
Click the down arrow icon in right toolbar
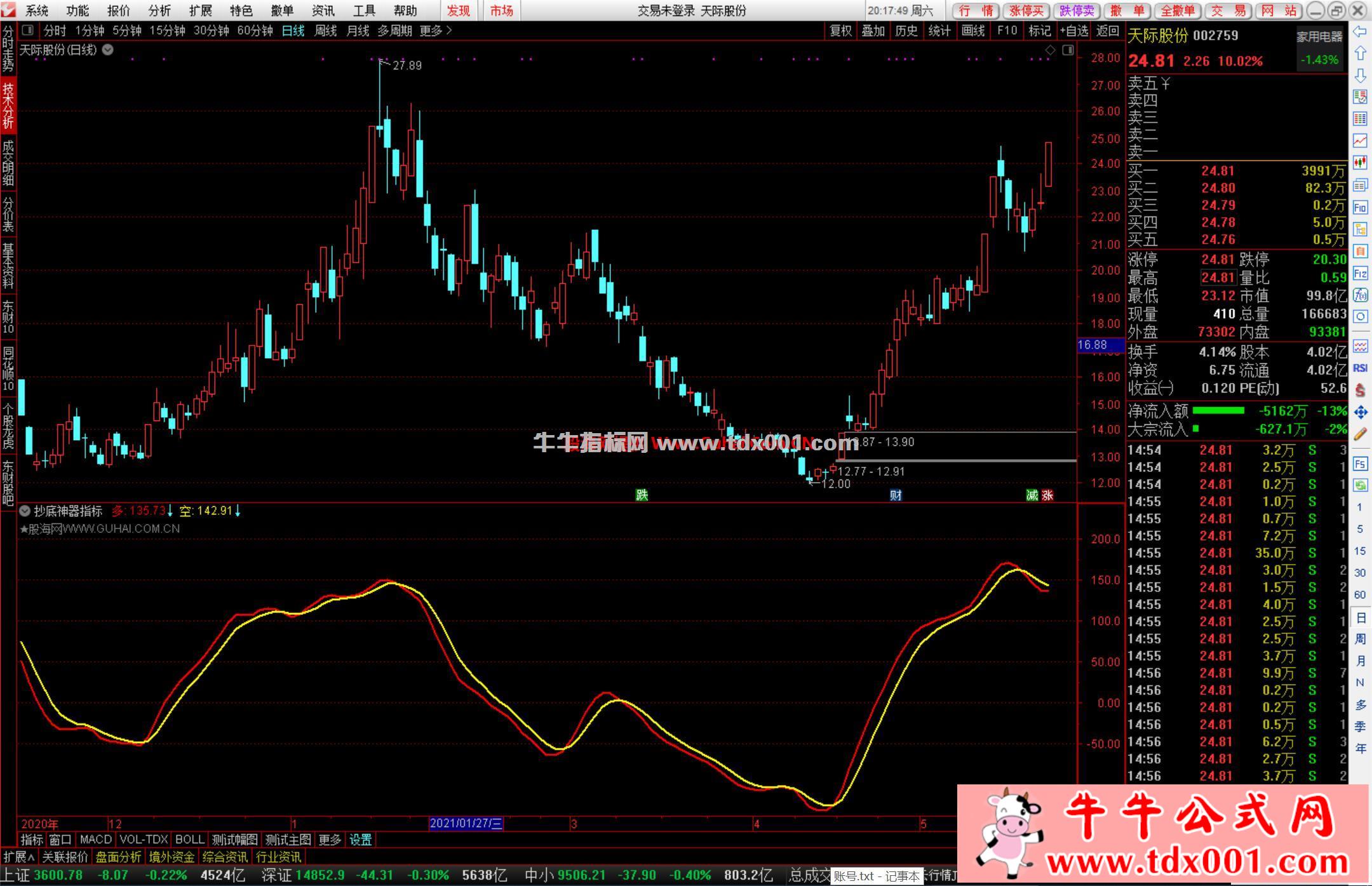1360,76
